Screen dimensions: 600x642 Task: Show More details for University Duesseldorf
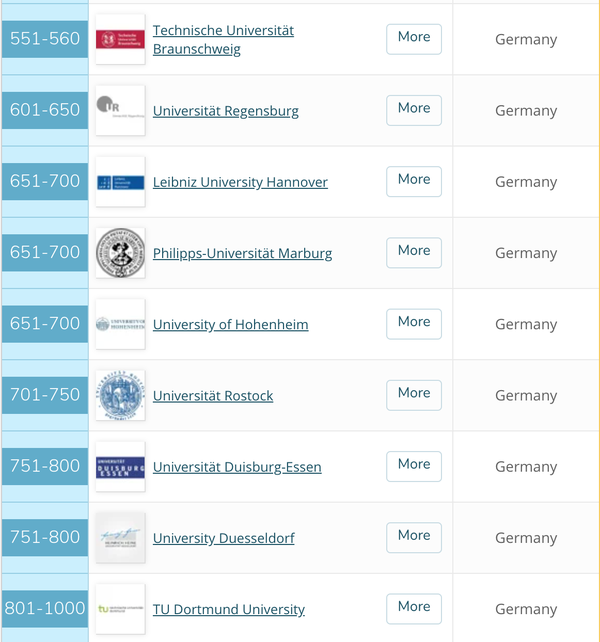click(x=413, y=536)
